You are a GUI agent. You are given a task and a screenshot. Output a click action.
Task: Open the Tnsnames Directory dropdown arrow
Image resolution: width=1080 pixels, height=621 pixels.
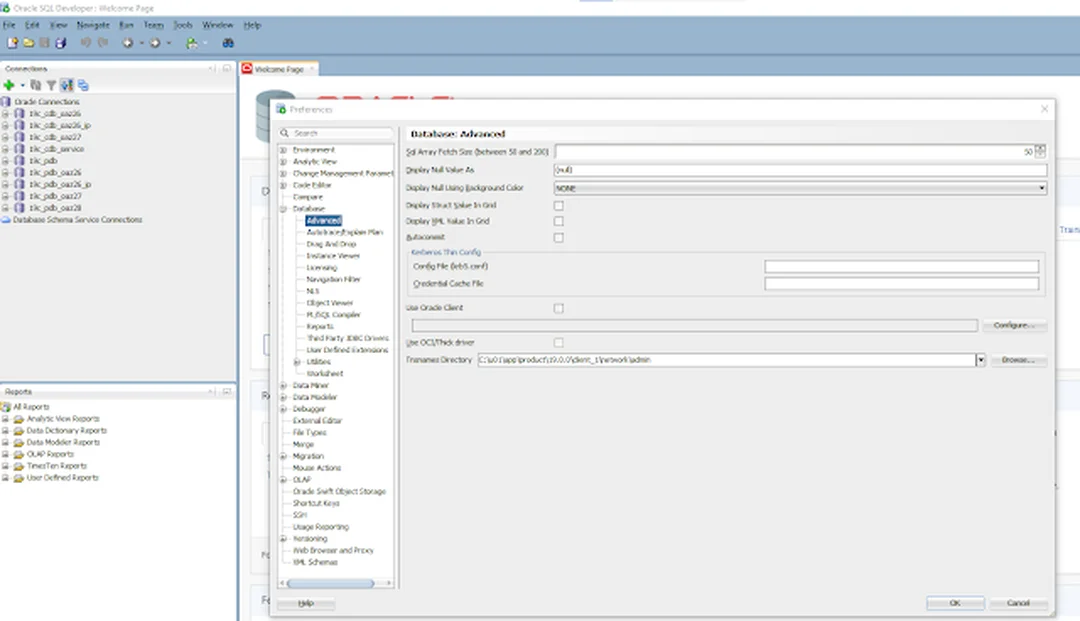pyautogui.click(x=980, y=359)
